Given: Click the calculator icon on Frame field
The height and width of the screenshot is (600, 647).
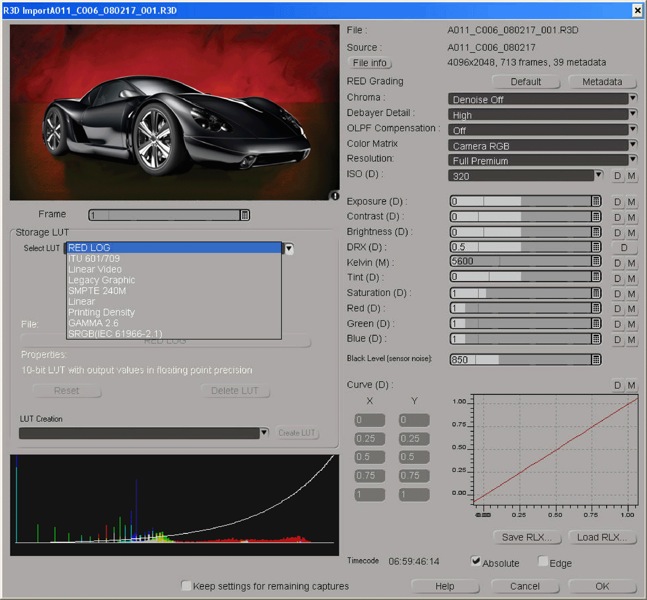Looking at the screenshot, I should coord(245,215).
